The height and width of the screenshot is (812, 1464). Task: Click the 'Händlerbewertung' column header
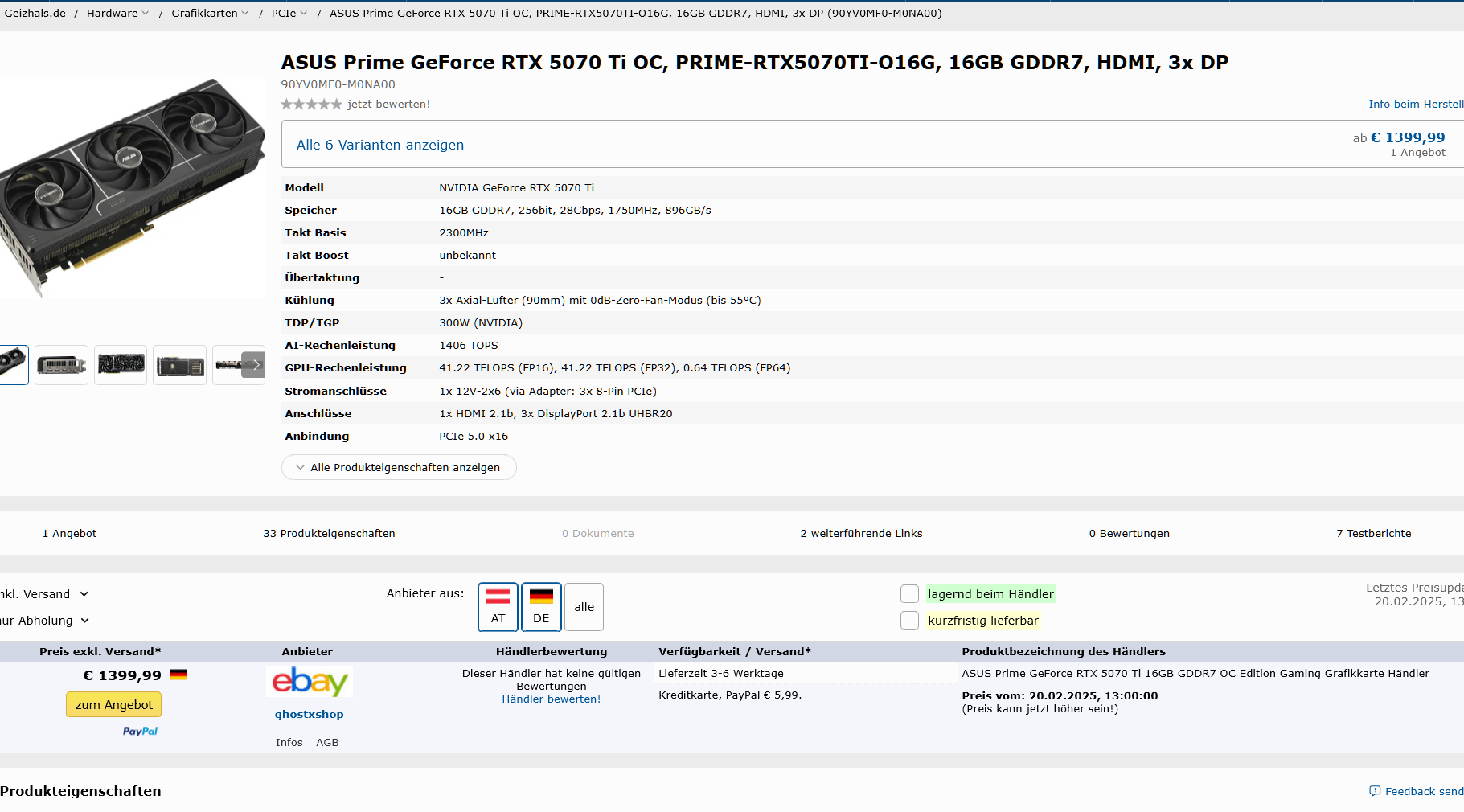coord(552,651)
